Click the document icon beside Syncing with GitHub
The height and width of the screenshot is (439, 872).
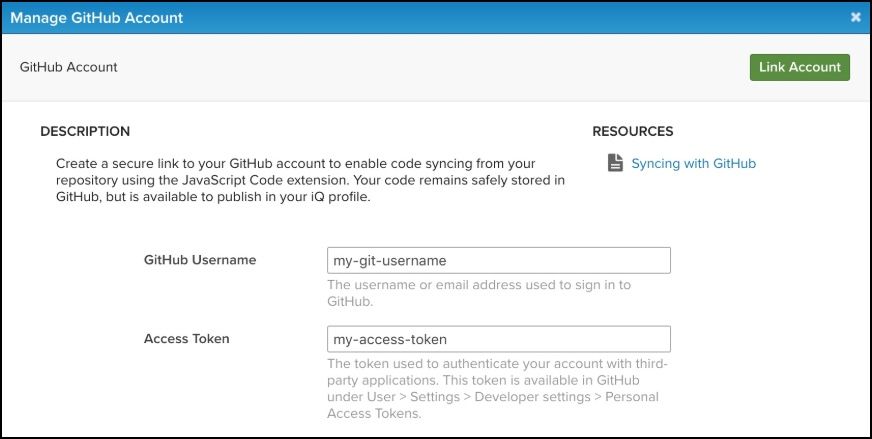coord(616,163)
